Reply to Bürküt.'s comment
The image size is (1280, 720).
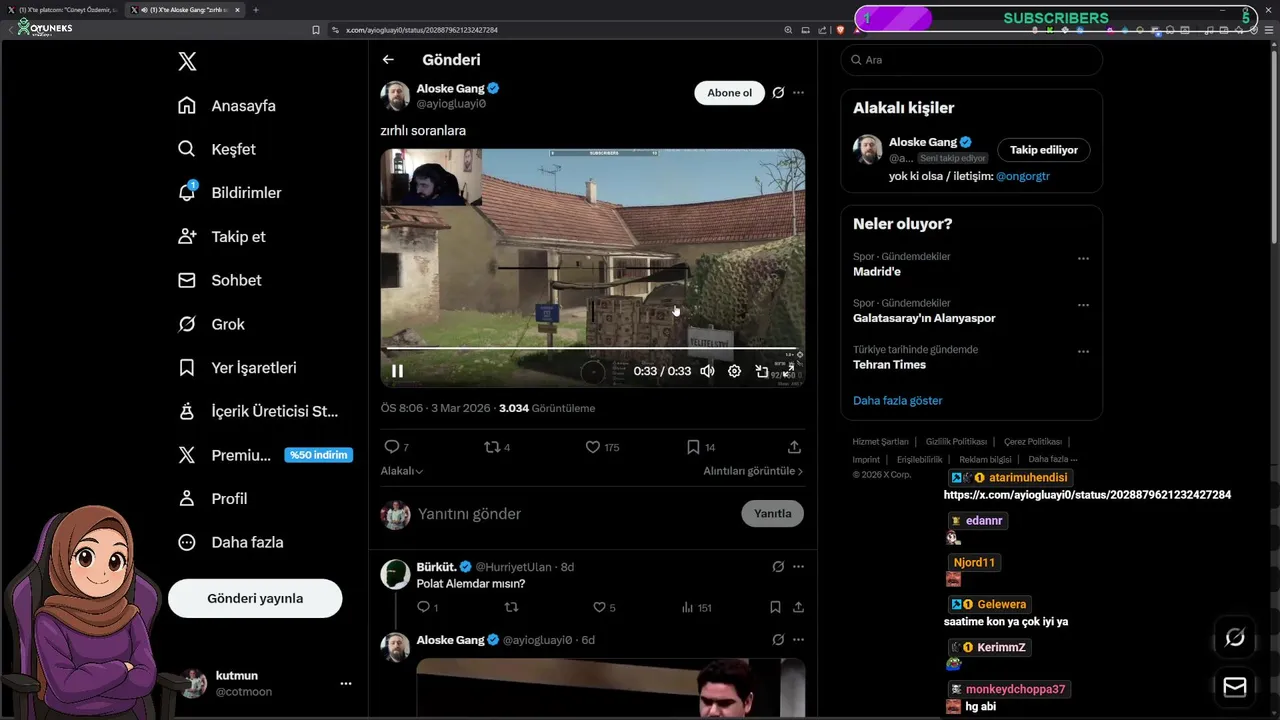[x=427, y=607]
